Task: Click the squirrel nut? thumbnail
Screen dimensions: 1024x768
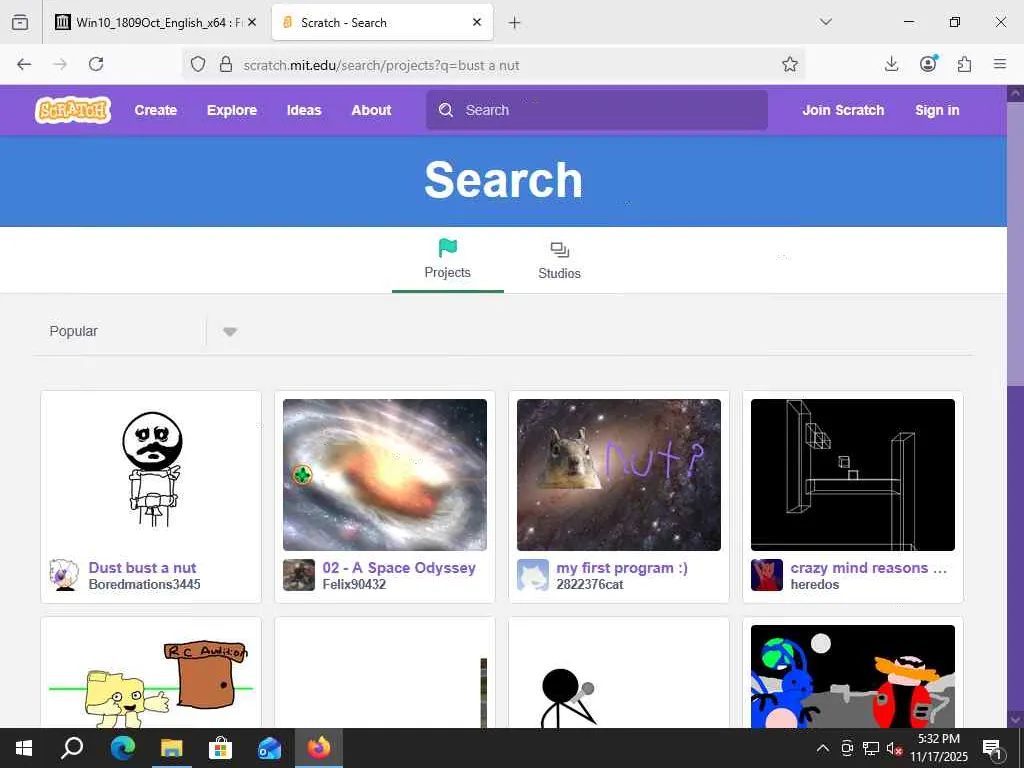Action: (x=618, y=475)
